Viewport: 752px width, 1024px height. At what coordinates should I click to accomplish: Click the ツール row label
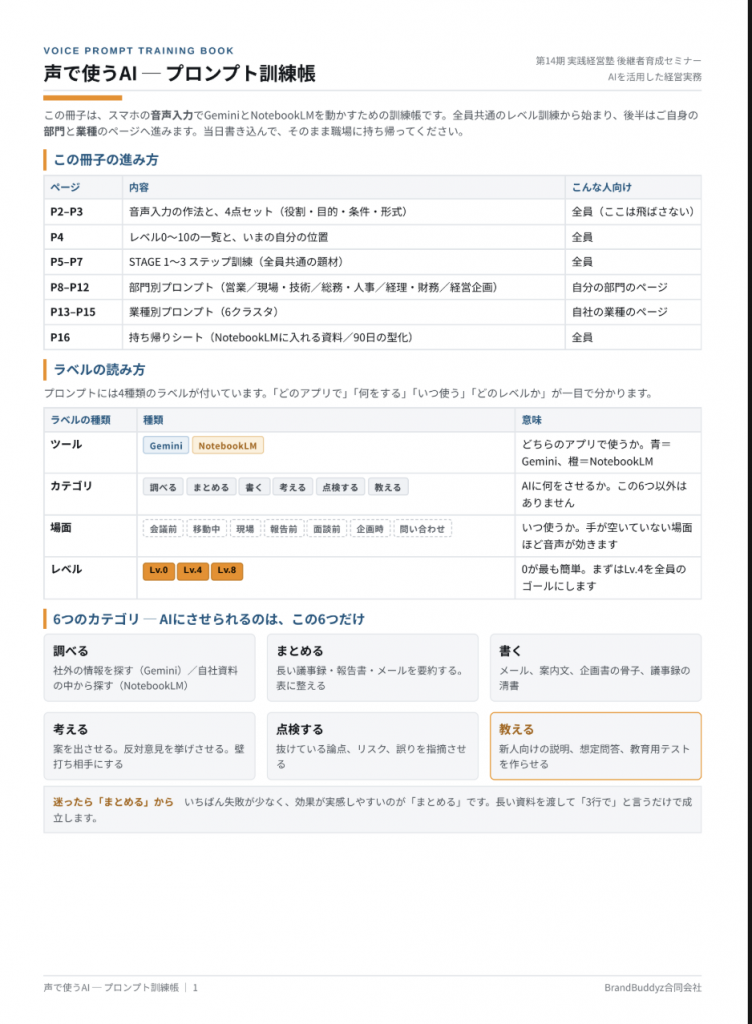tap(66, 444)
